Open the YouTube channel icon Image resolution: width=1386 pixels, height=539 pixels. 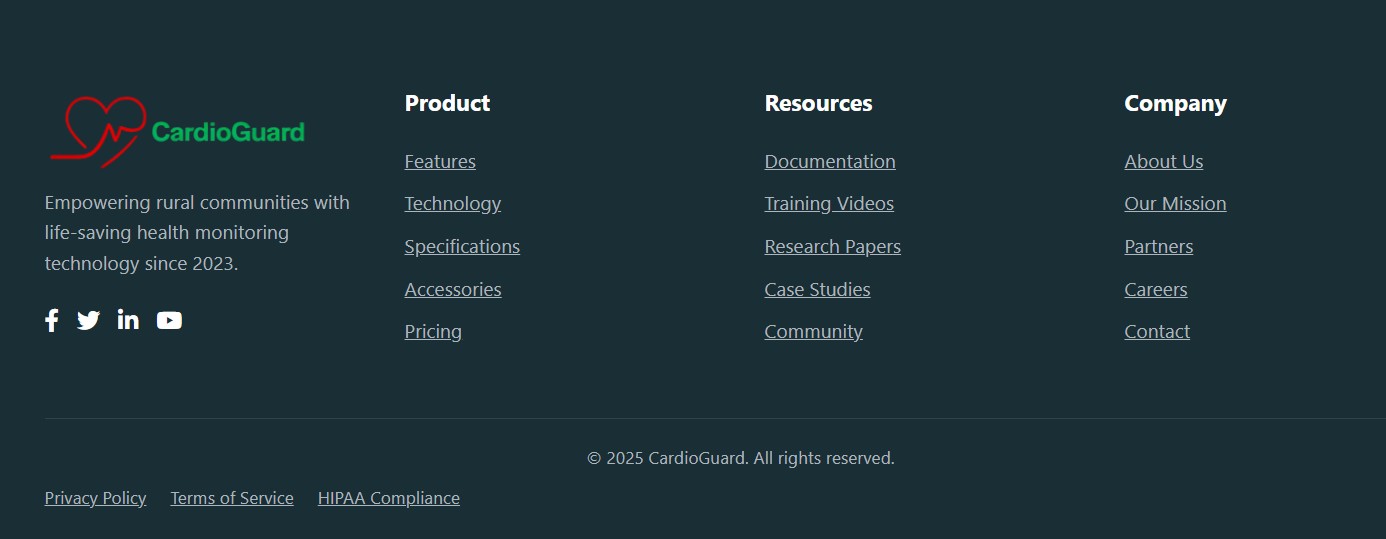169,320
